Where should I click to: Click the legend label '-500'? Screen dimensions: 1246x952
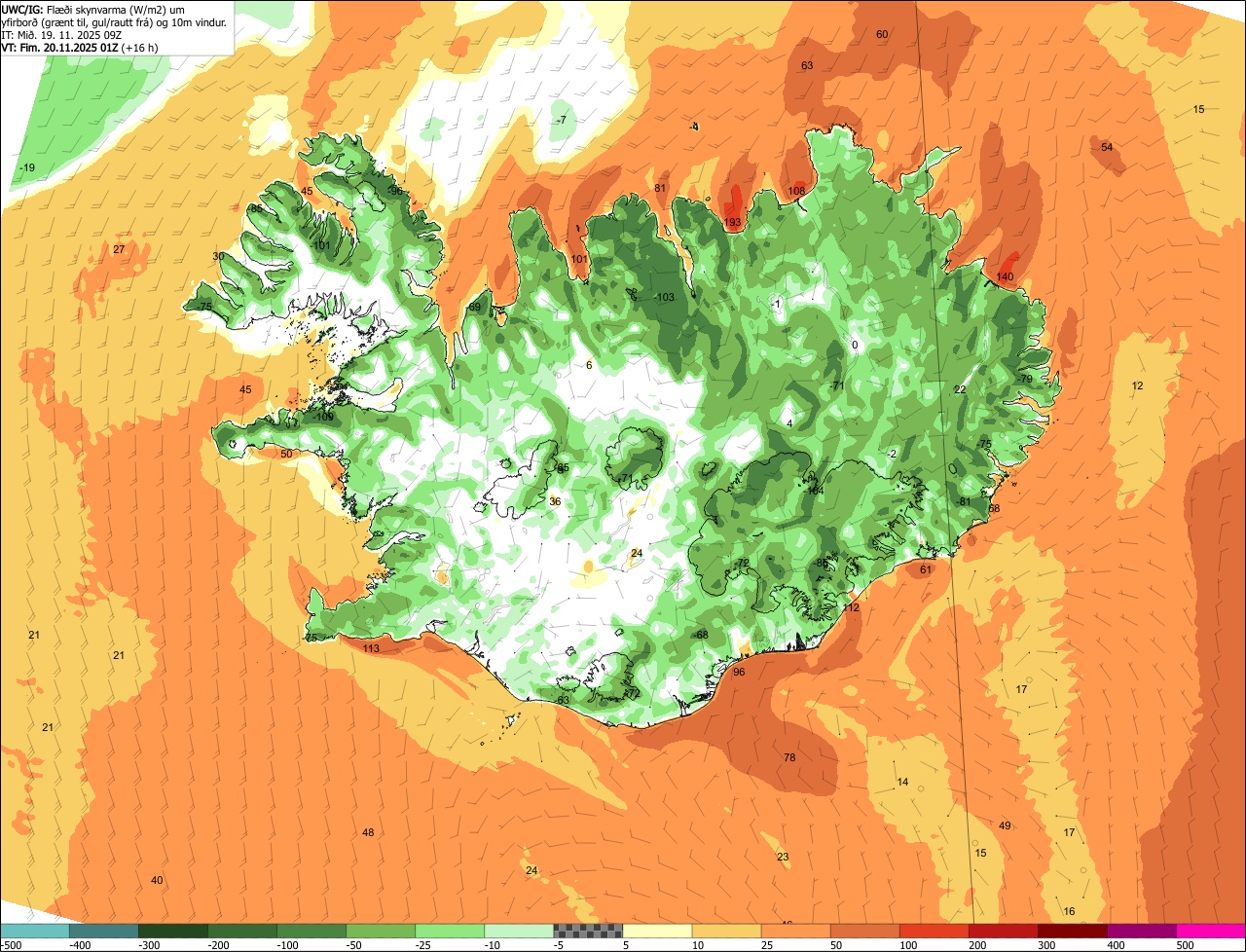coord(11,945)
